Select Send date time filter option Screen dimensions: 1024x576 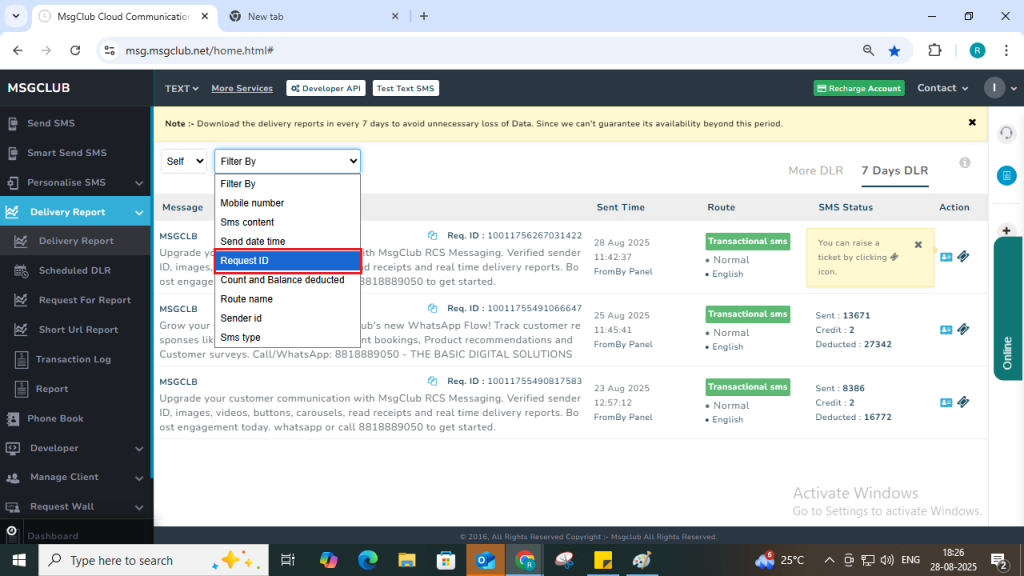click(x=287, y=242)
